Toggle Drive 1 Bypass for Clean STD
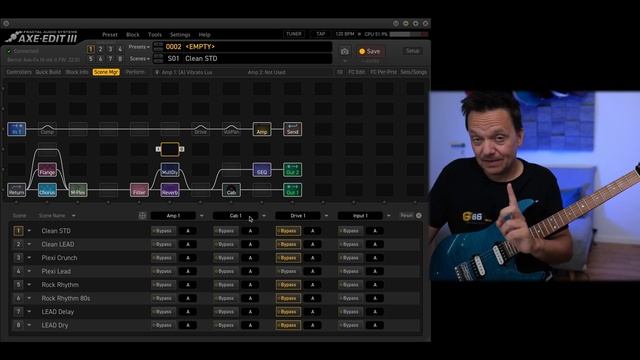This screenshot has width=640, height=360. (x=288, y=231)
